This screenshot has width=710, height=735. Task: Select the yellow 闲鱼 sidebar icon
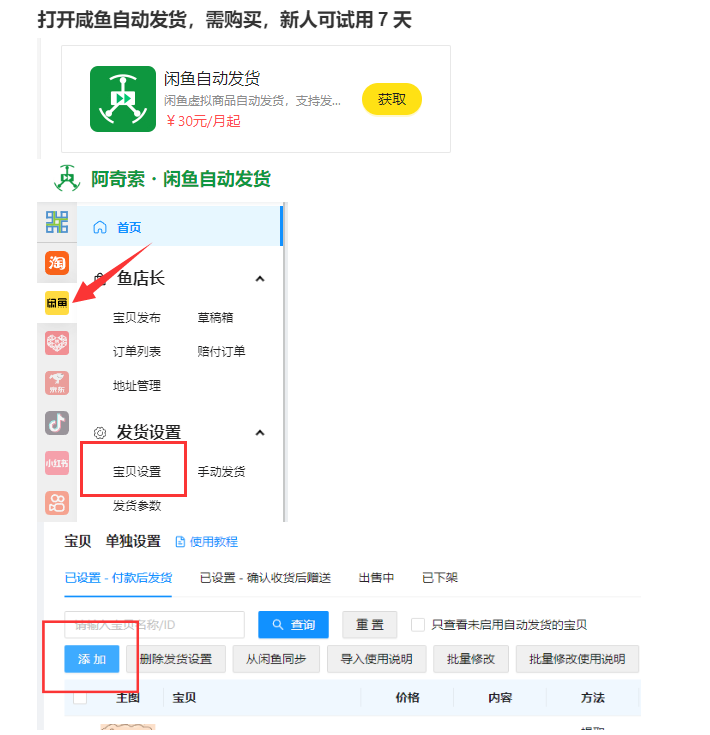click(x=57, y=303)
